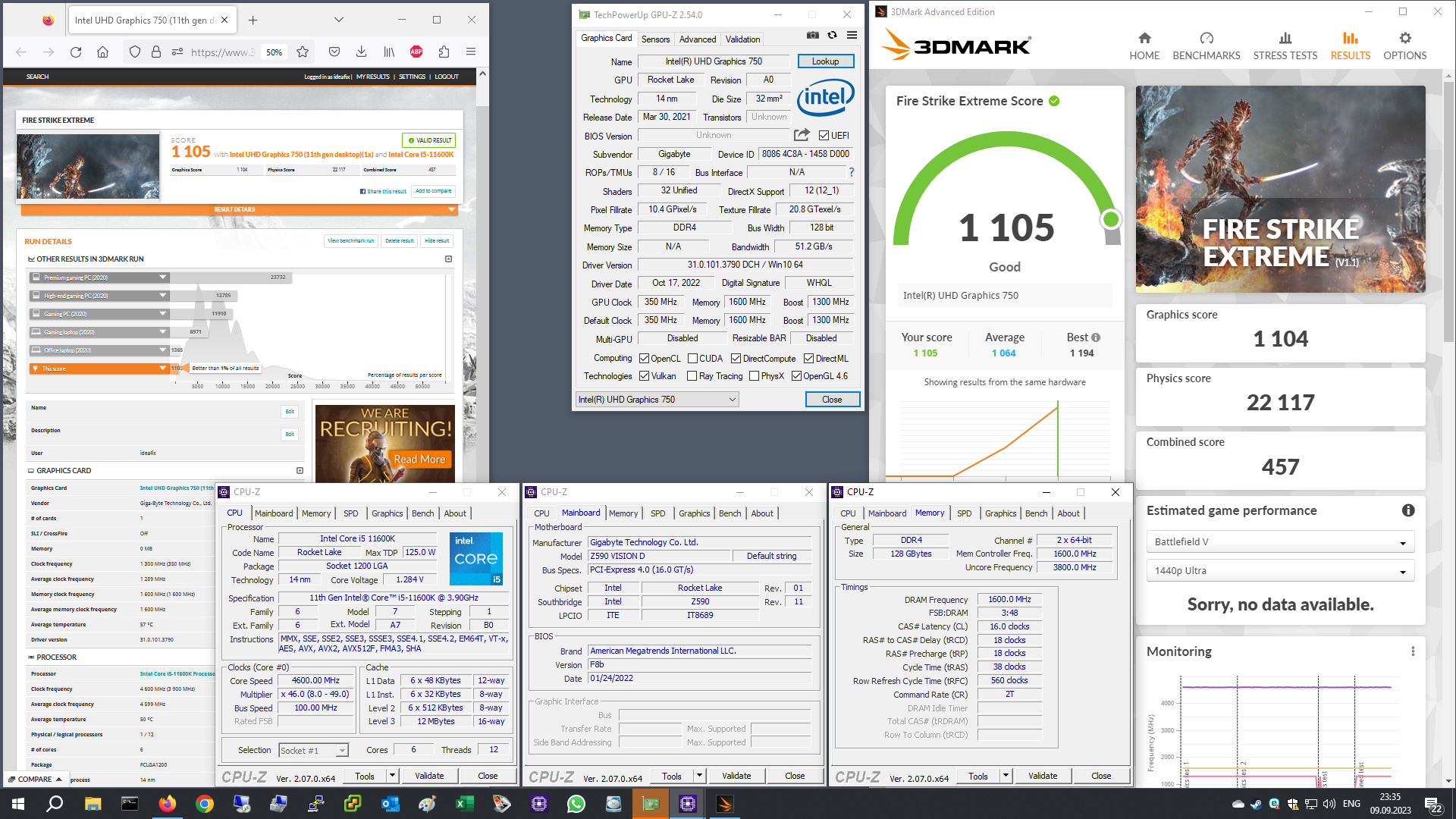Toggle Vulkan checkbox in GPU-Z
1456x819 pixels.
click(x=644, y=376)
